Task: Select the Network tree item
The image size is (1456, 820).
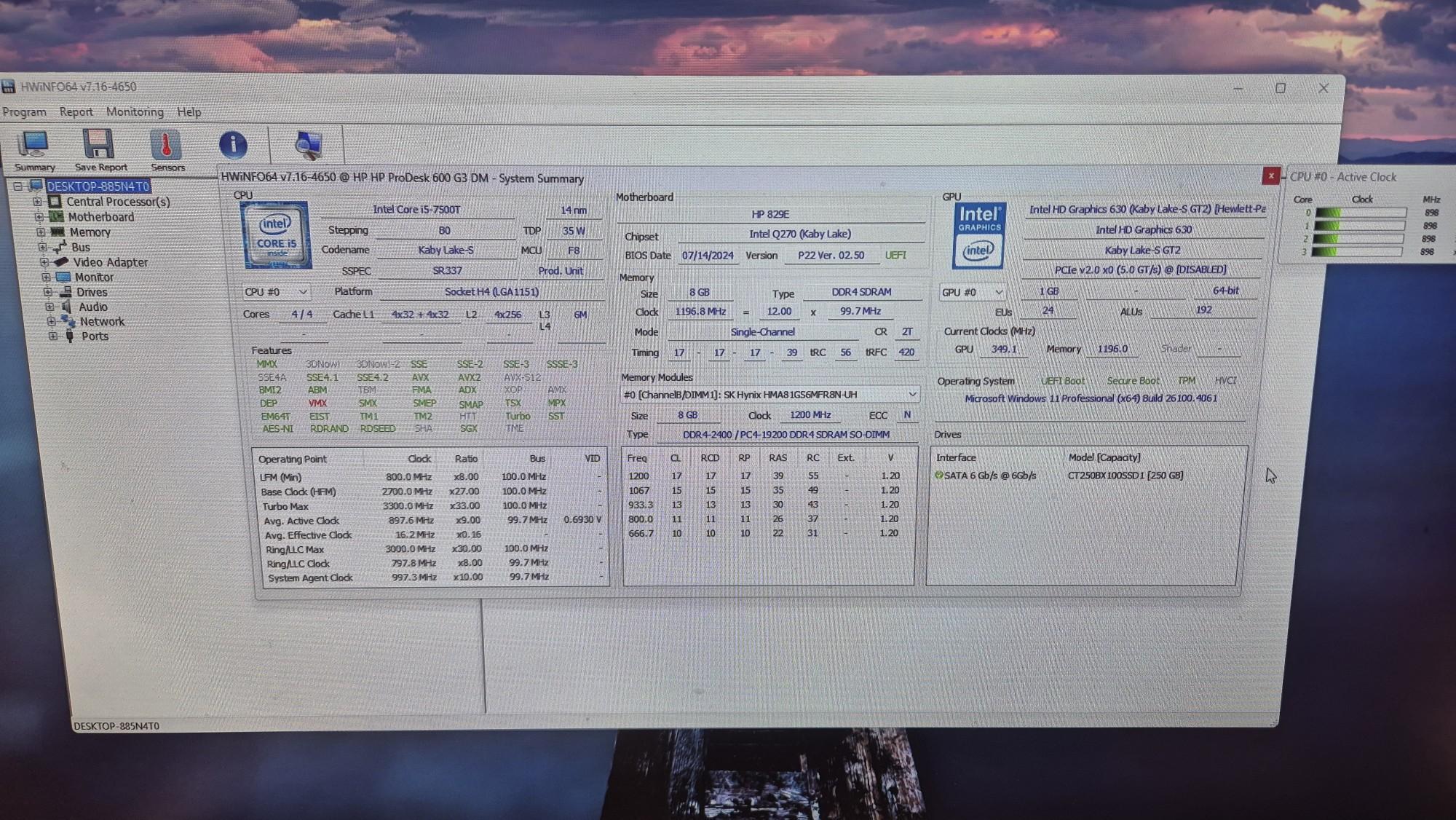Action: click(102, 321)
